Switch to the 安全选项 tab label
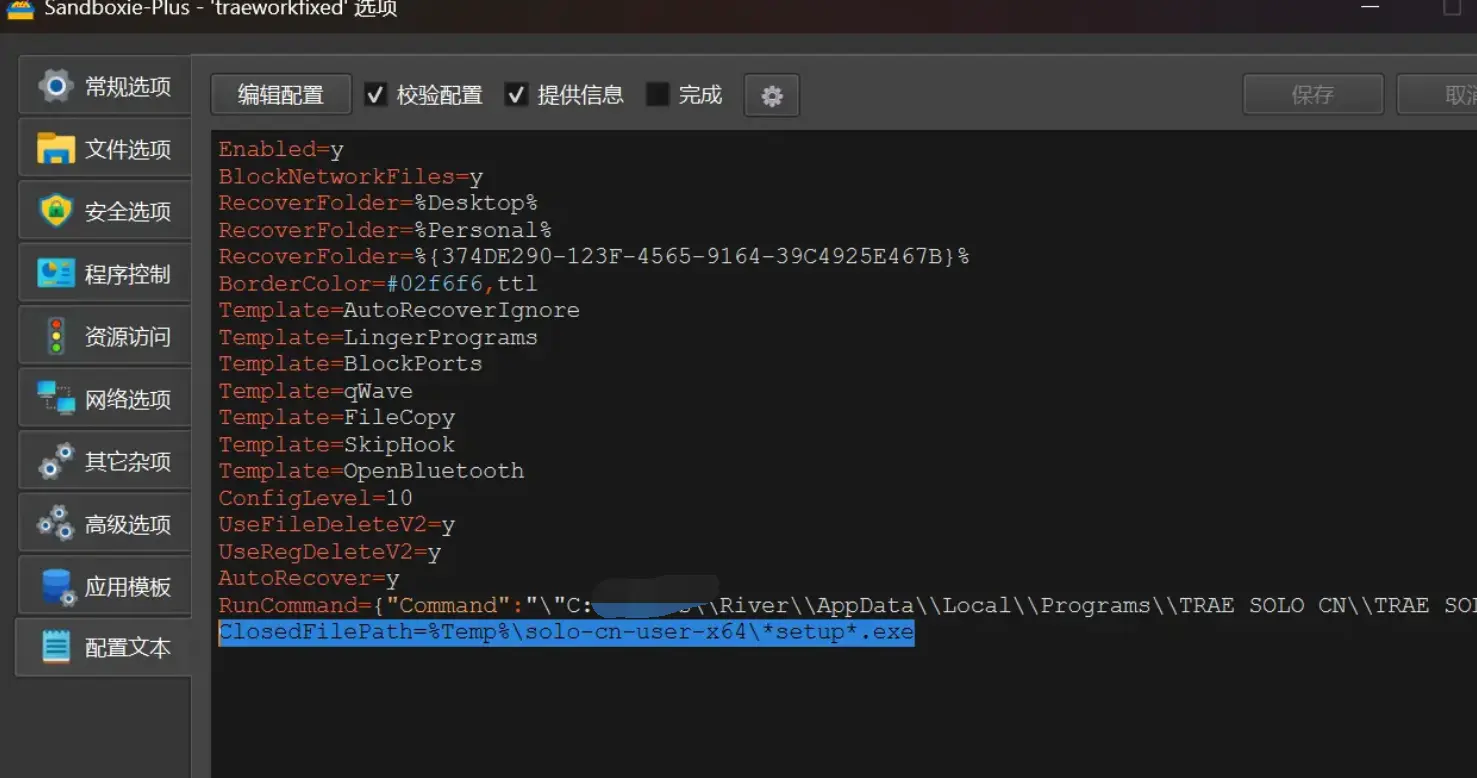The image size is (1477, 778). 128,212
